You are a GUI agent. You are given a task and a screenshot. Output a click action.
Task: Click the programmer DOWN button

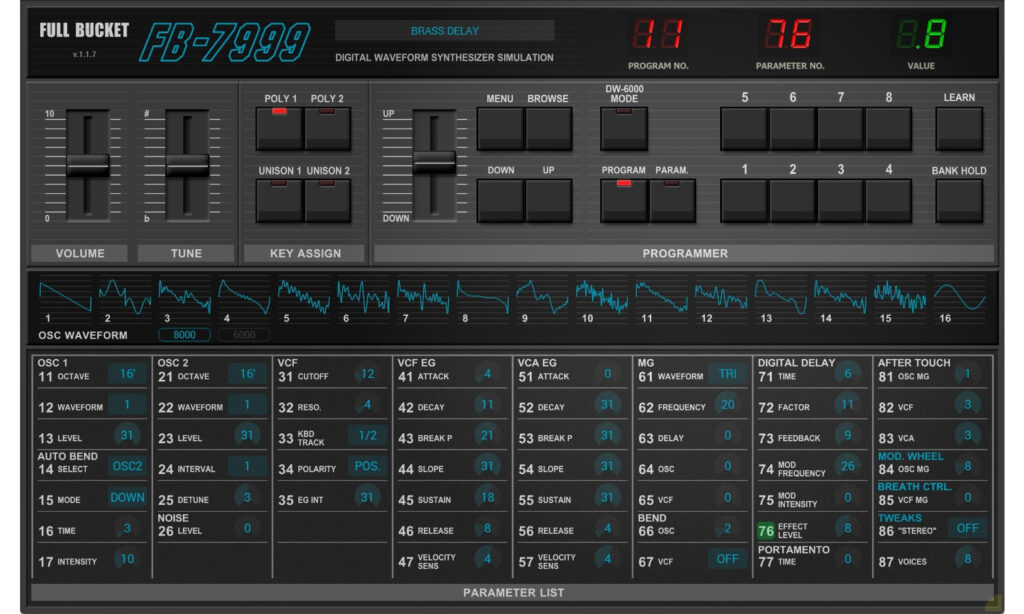point(500,201)
